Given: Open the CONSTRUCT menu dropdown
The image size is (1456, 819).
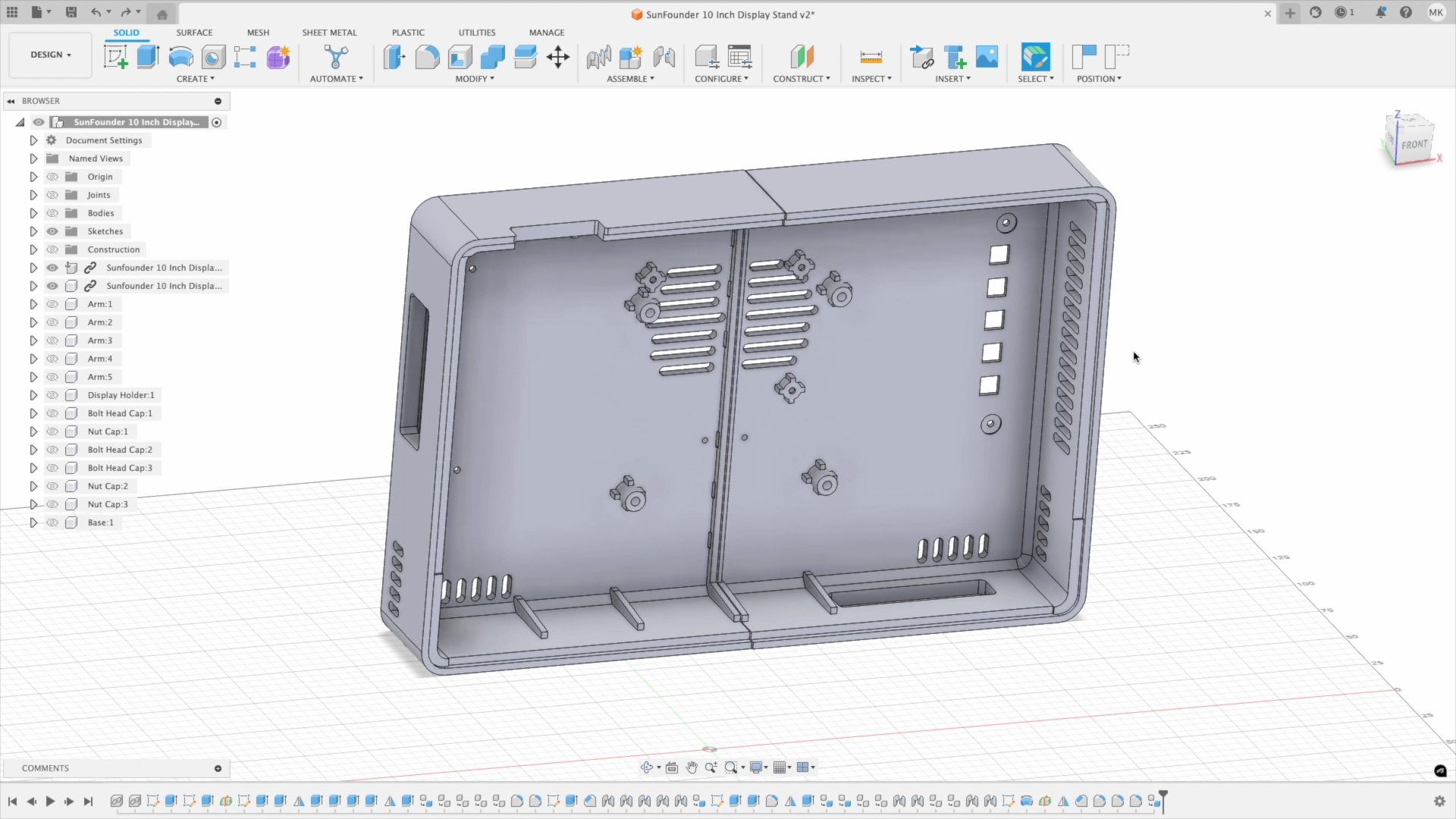Looking at the screenshot, I should click(801, 79).
